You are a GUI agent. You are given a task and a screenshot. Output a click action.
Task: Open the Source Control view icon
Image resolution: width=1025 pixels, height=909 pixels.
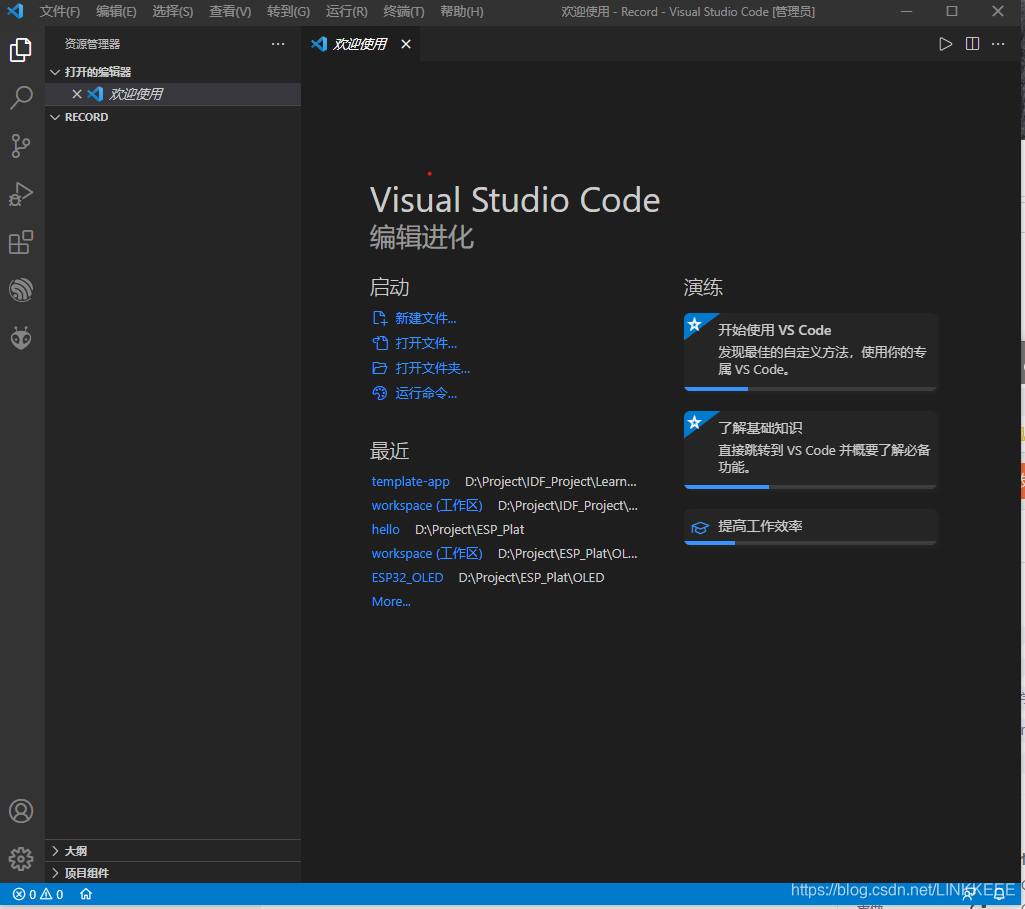(x=21, y=146)
